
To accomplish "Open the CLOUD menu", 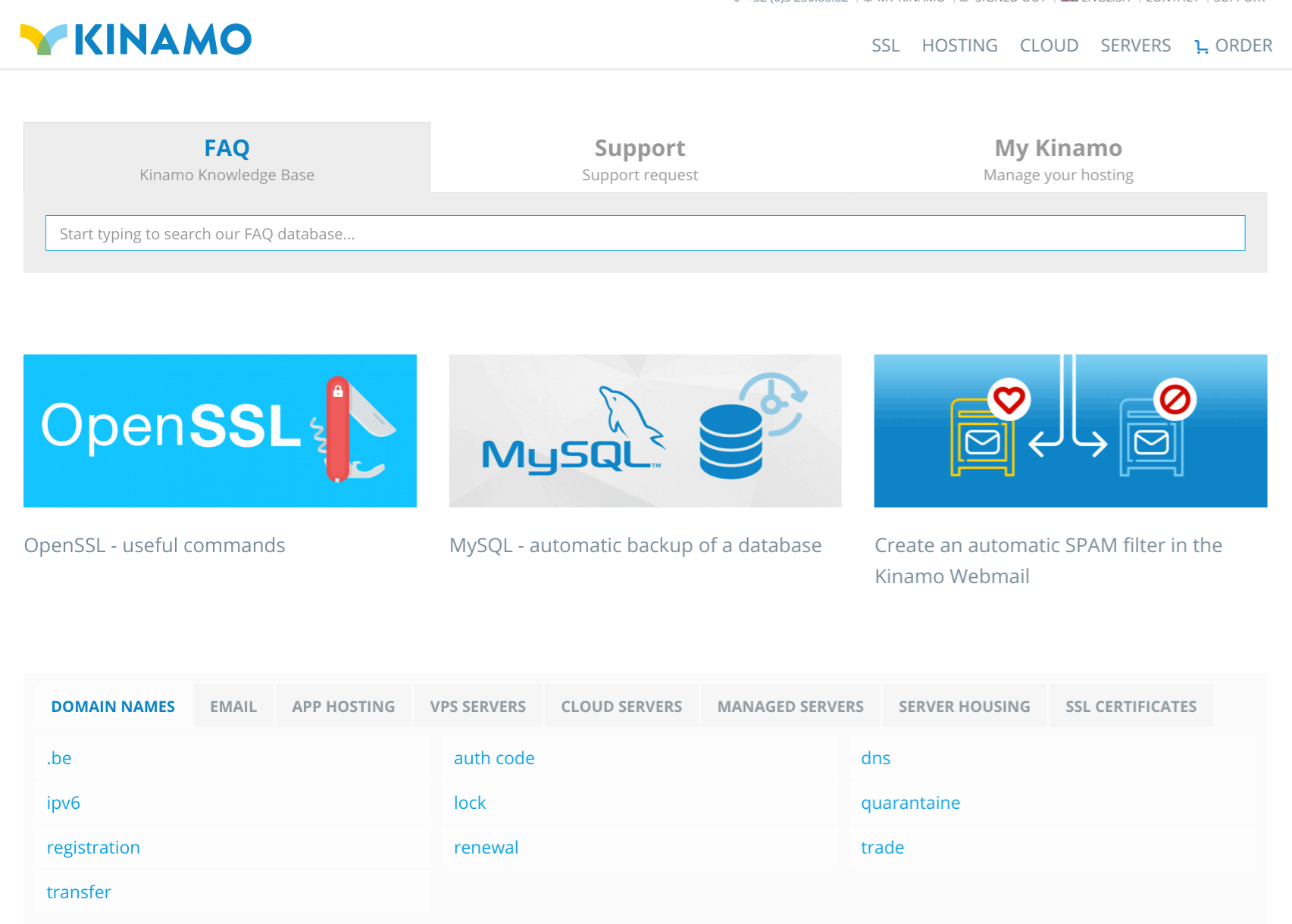I will [x=1049, y=45].
